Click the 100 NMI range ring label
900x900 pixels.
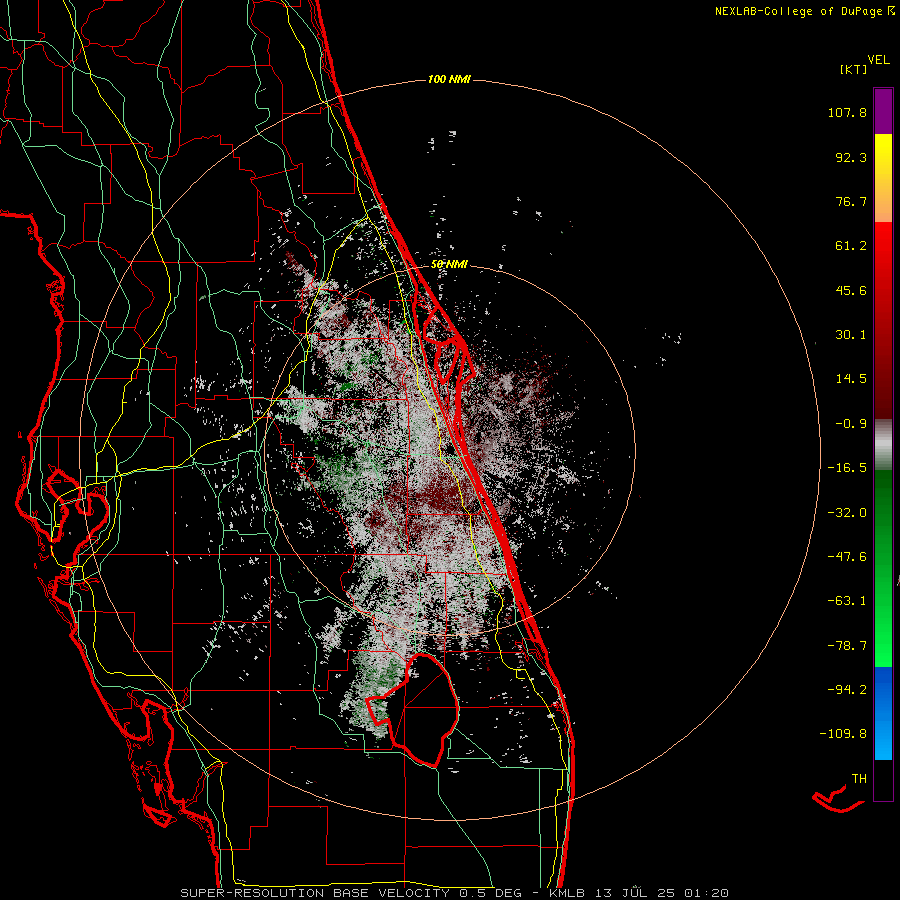(x=449, y=79)
